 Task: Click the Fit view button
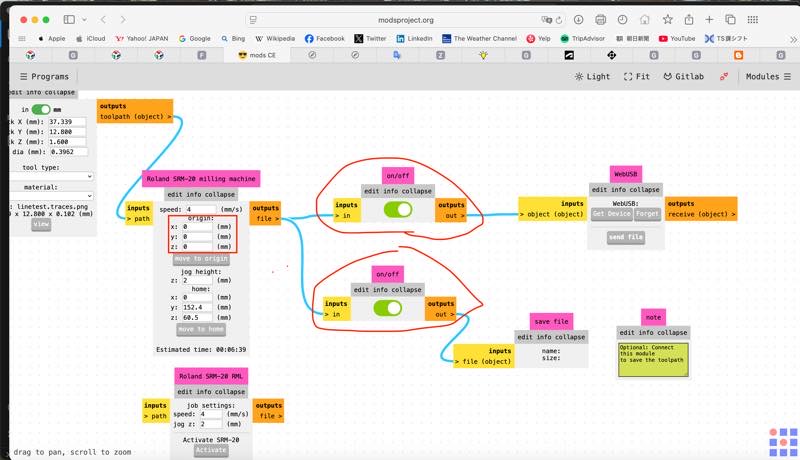(637, 76)
